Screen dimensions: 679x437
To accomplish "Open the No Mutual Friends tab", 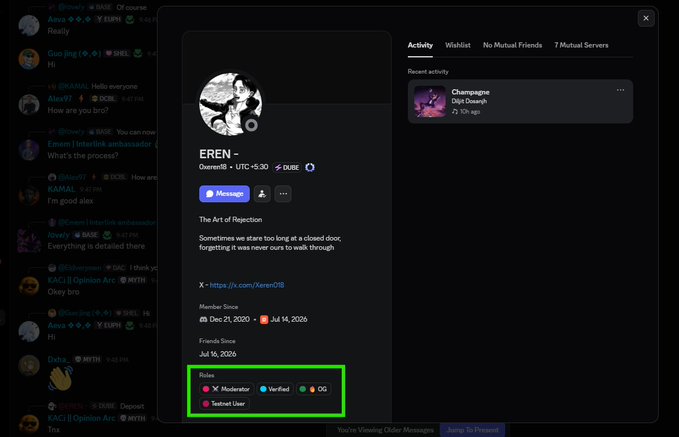I will (512, 45).
